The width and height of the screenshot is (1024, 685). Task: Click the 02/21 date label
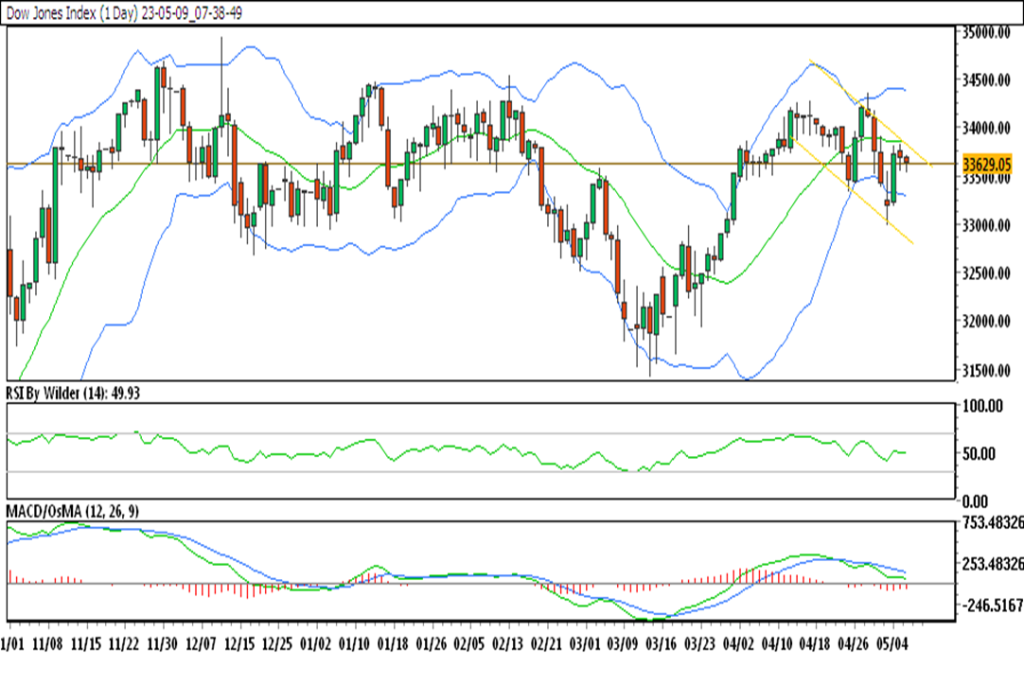point(546,645)
